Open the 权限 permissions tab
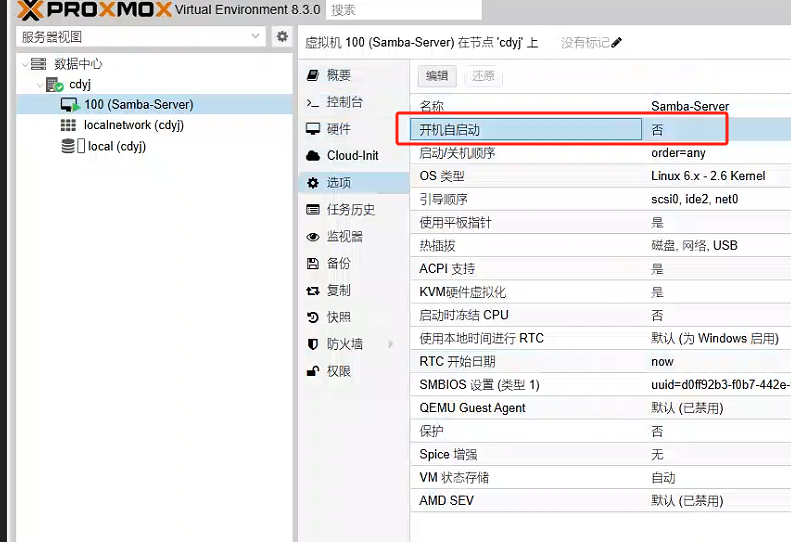791x542 pixels. coord(353,371)
